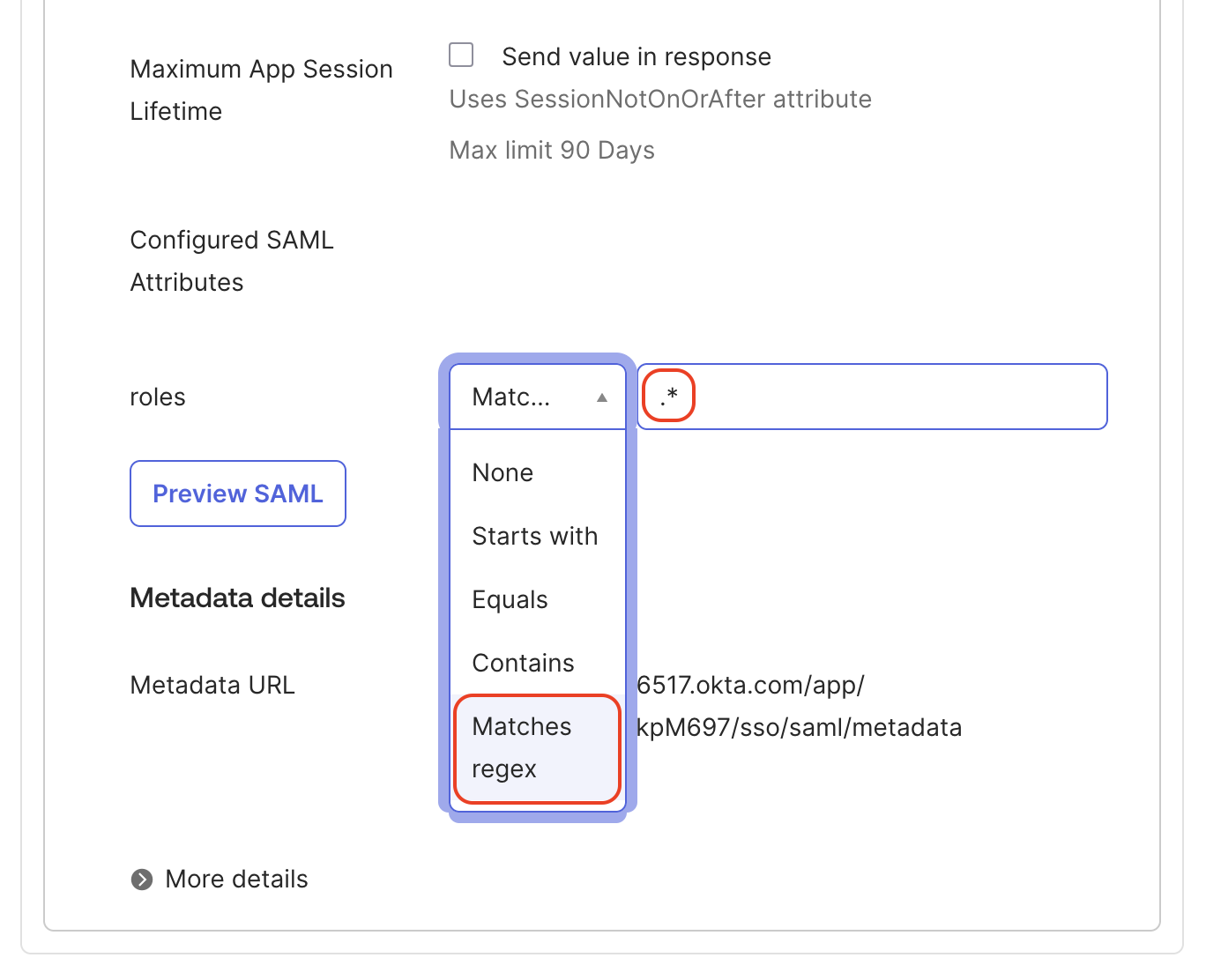Open the roles filter type combo box
The image size is (1206, 980).
[x=538, y=397]
